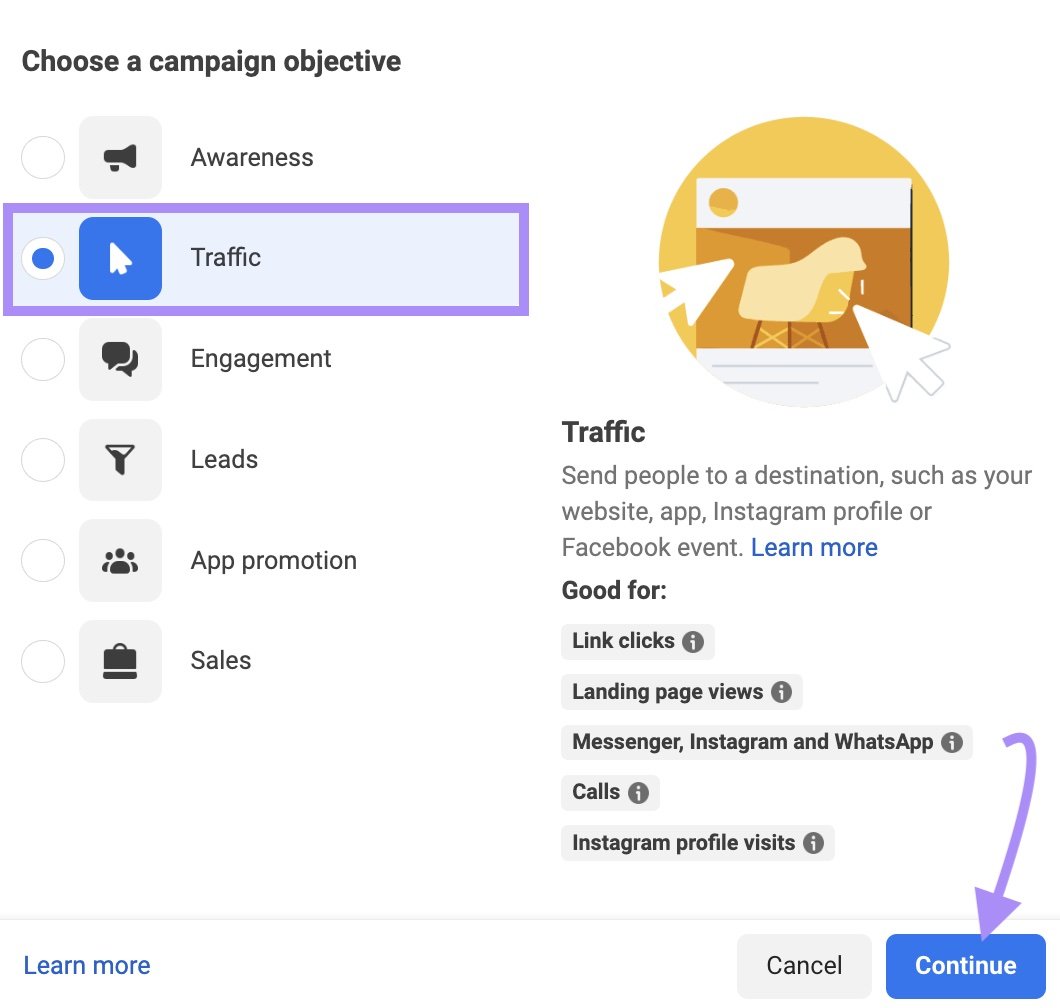Click the Sales briefcase icon
1060x1008 pixels.
tap(120, 661)
